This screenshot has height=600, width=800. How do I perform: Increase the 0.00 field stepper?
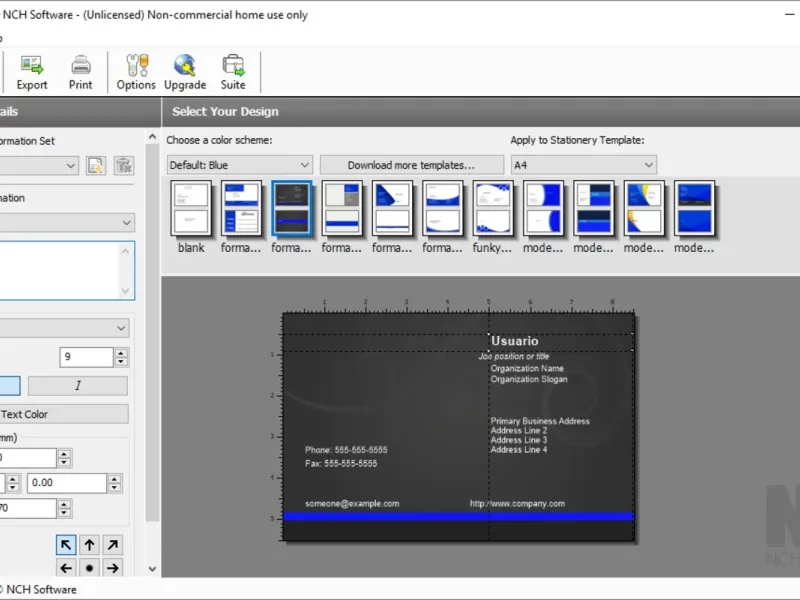tap(114, 478)
